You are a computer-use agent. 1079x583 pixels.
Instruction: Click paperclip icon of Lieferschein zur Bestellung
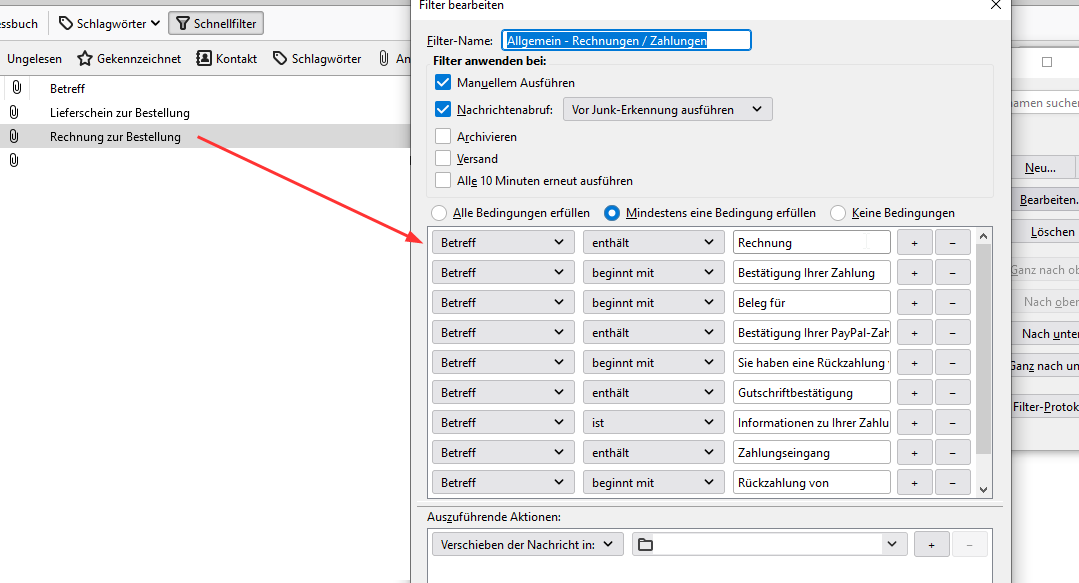(14, 112)
